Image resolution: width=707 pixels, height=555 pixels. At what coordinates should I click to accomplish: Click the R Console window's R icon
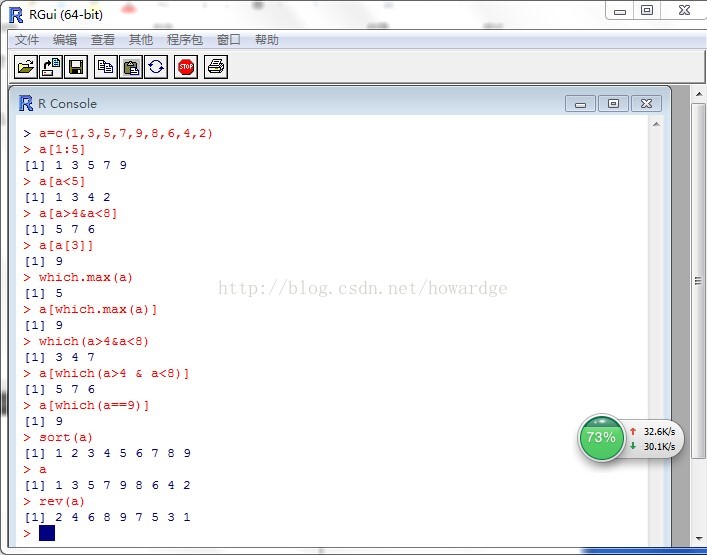(x=26, y=103)
